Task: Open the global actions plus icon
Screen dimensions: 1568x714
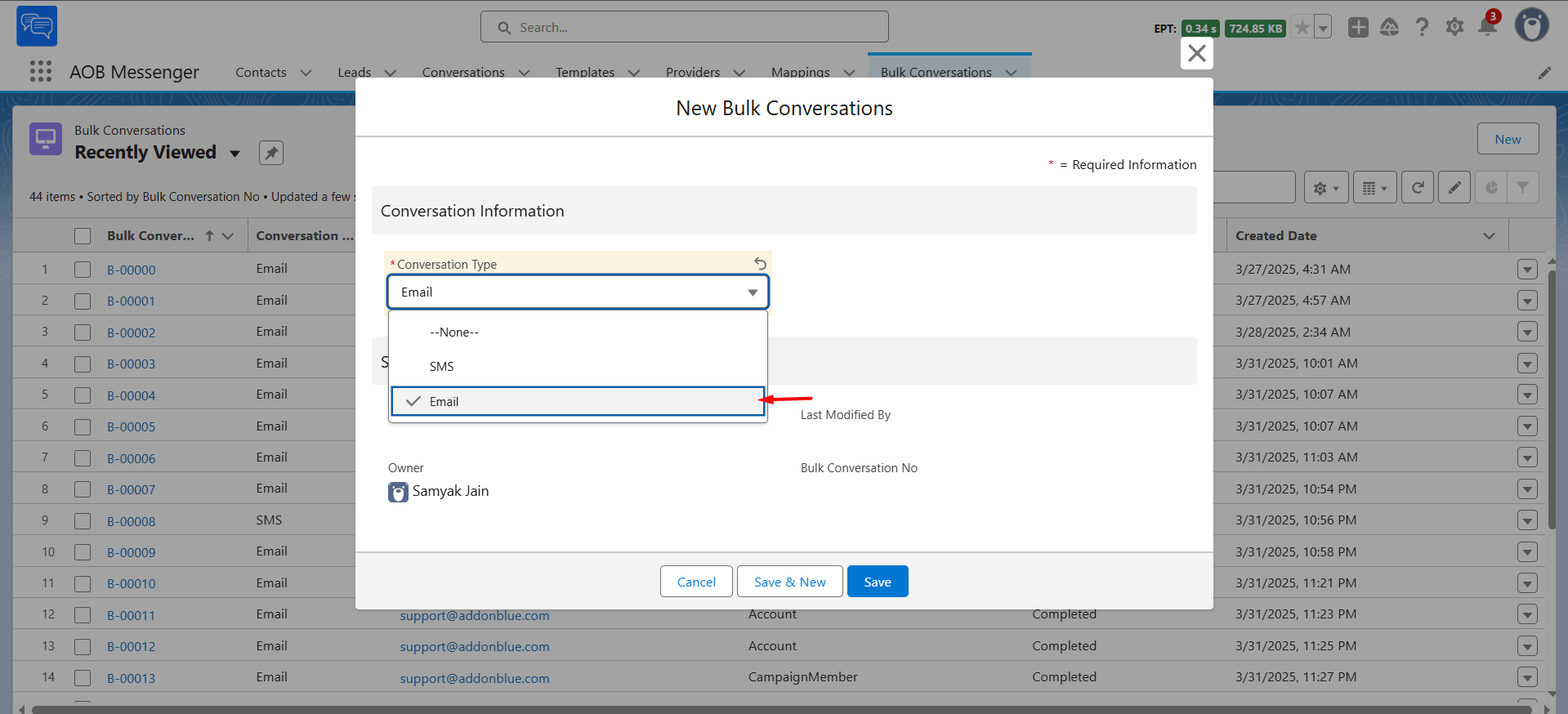Action: (1358, 28)
